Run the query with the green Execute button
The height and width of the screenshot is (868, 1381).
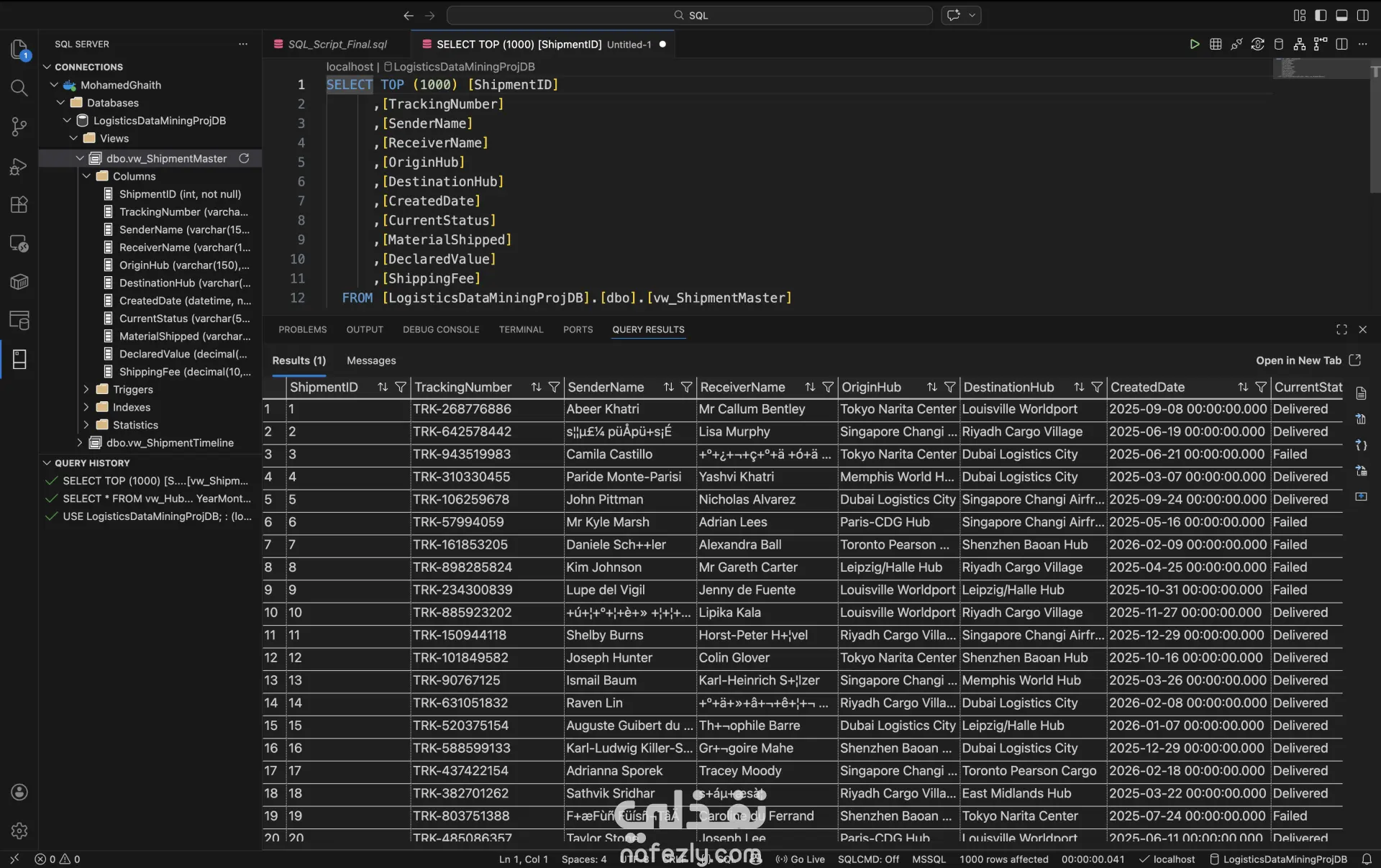pos(1195,45)
